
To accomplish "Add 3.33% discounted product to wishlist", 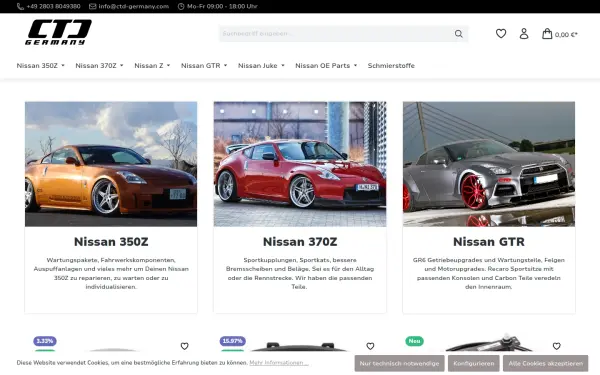I will click(184, 346).
